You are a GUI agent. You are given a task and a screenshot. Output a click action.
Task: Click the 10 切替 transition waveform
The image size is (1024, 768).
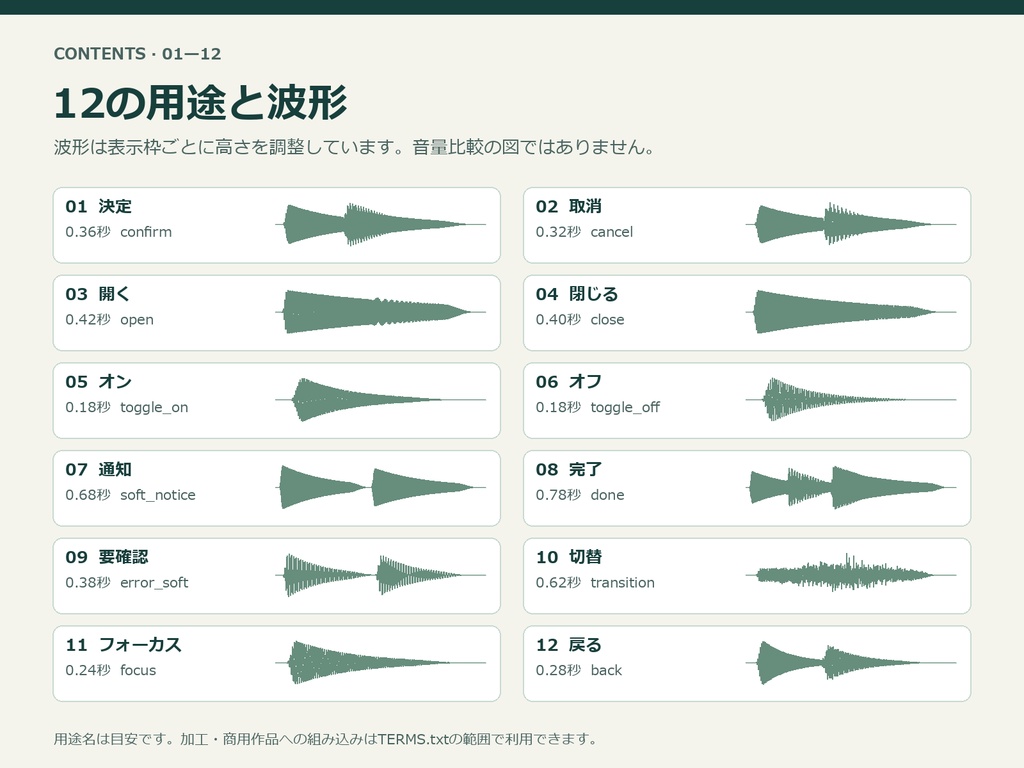point(851,575)
